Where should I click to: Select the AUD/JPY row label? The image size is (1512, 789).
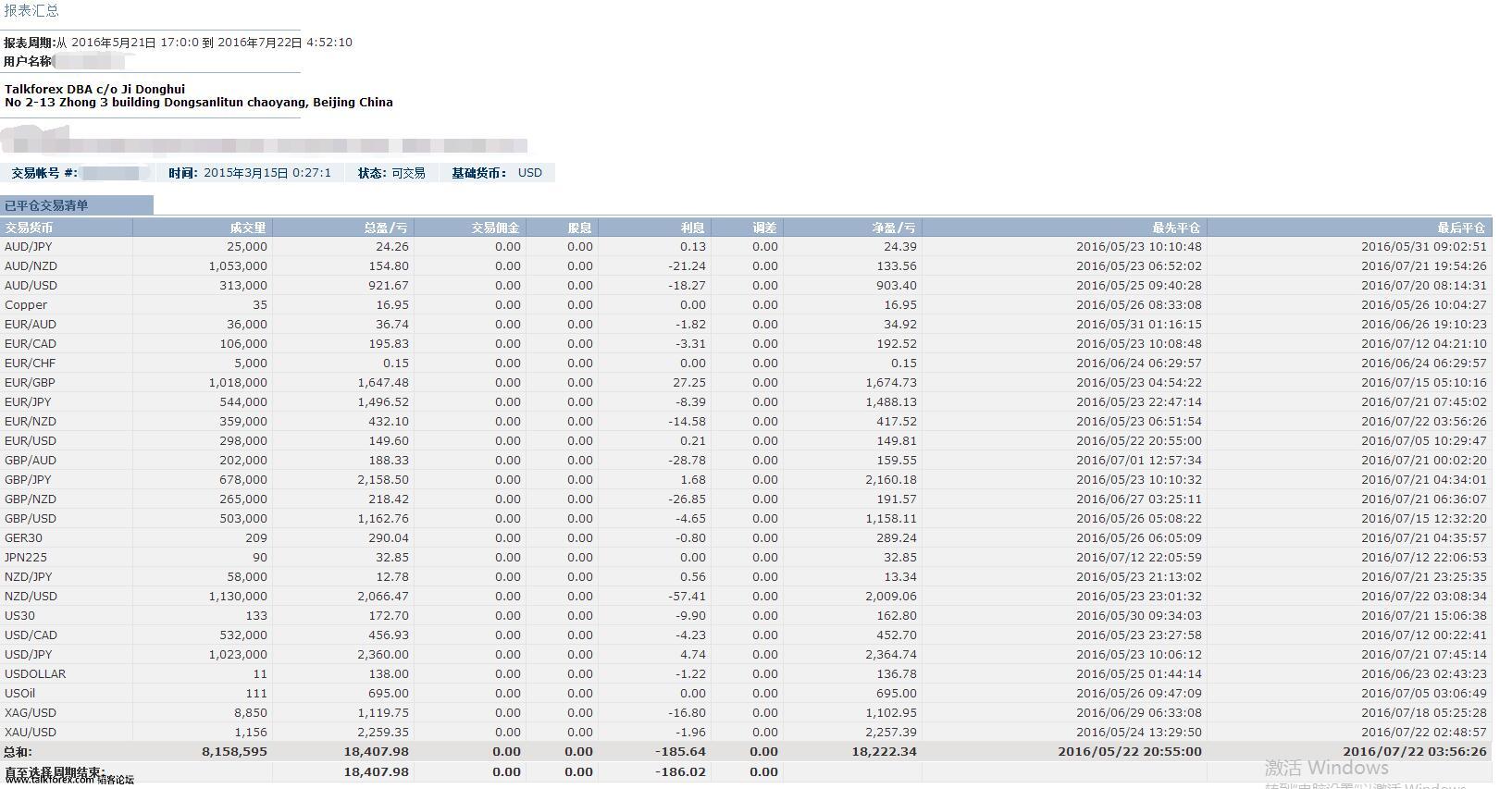29,246
